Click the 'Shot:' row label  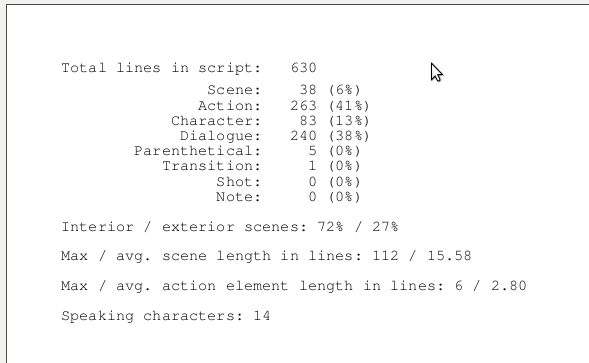(239, 182)
